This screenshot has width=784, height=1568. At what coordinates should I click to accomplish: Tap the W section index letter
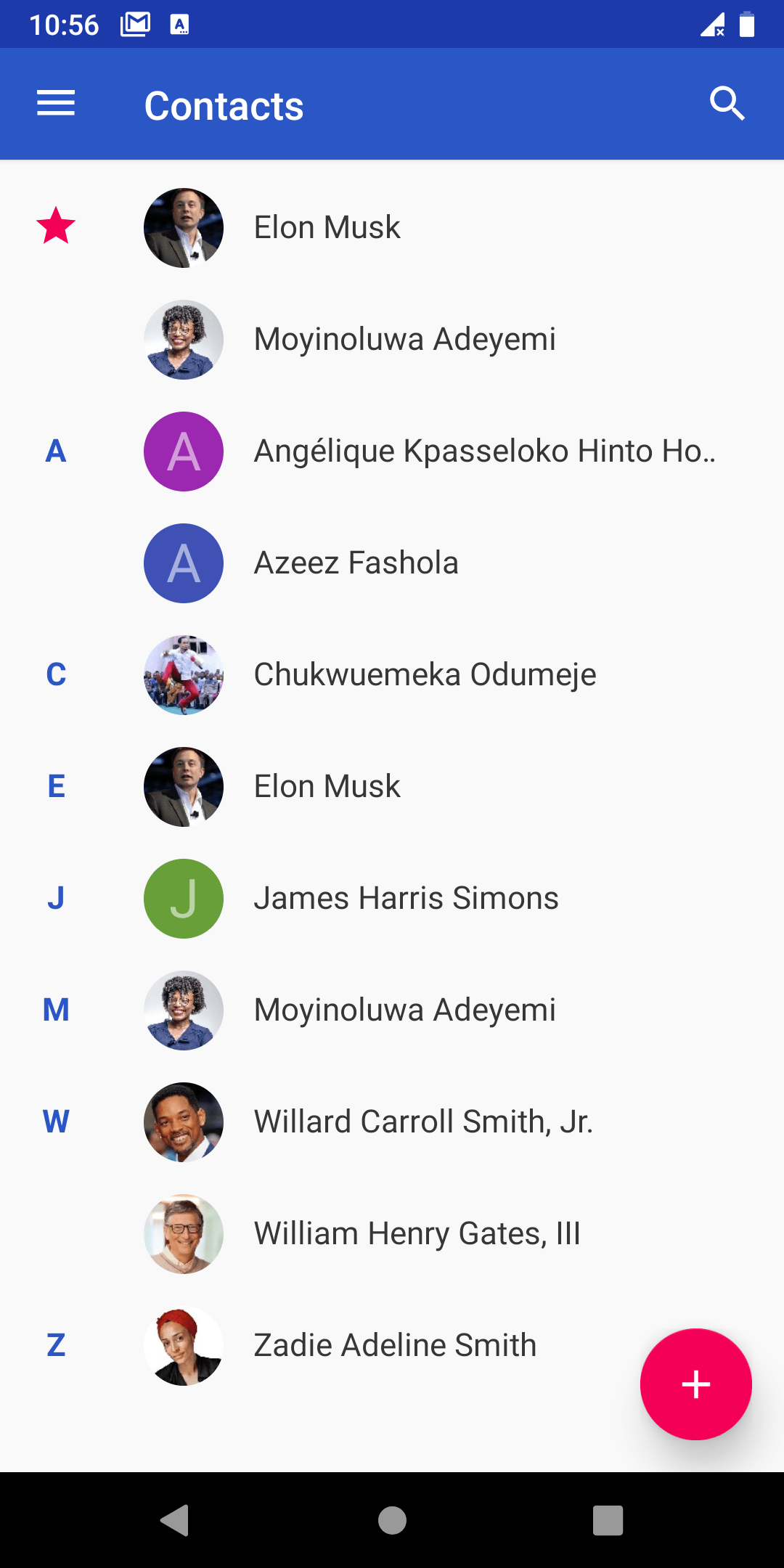click(x=56, y=1122)
